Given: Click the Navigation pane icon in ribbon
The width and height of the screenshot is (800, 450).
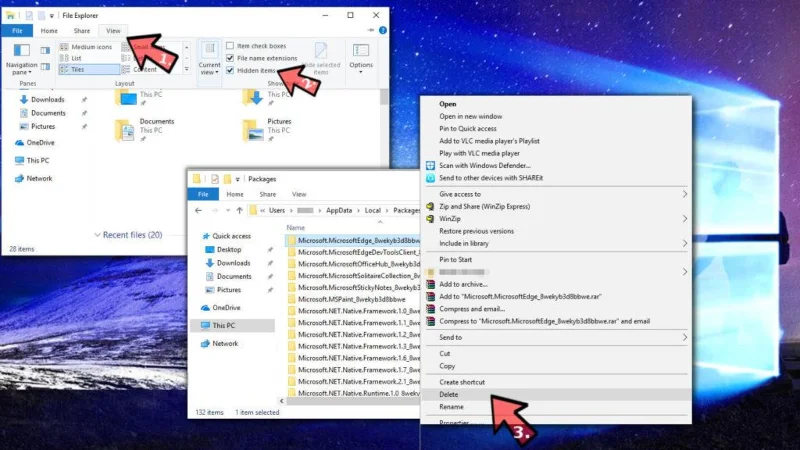Looking at the screenshot, I should [x=21, y=51].
